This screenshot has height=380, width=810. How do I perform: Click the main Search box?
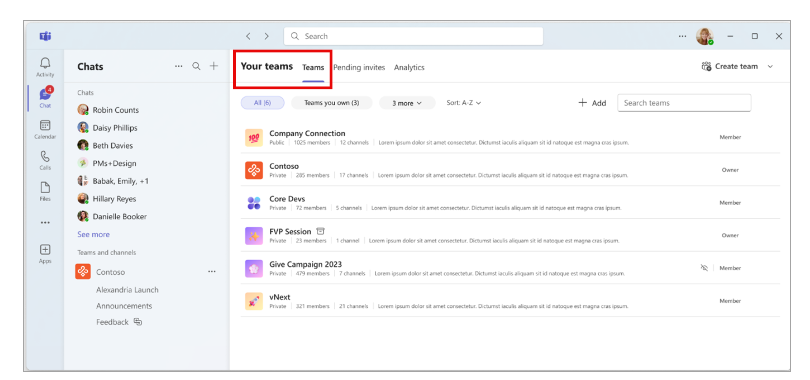pos(413,36)
